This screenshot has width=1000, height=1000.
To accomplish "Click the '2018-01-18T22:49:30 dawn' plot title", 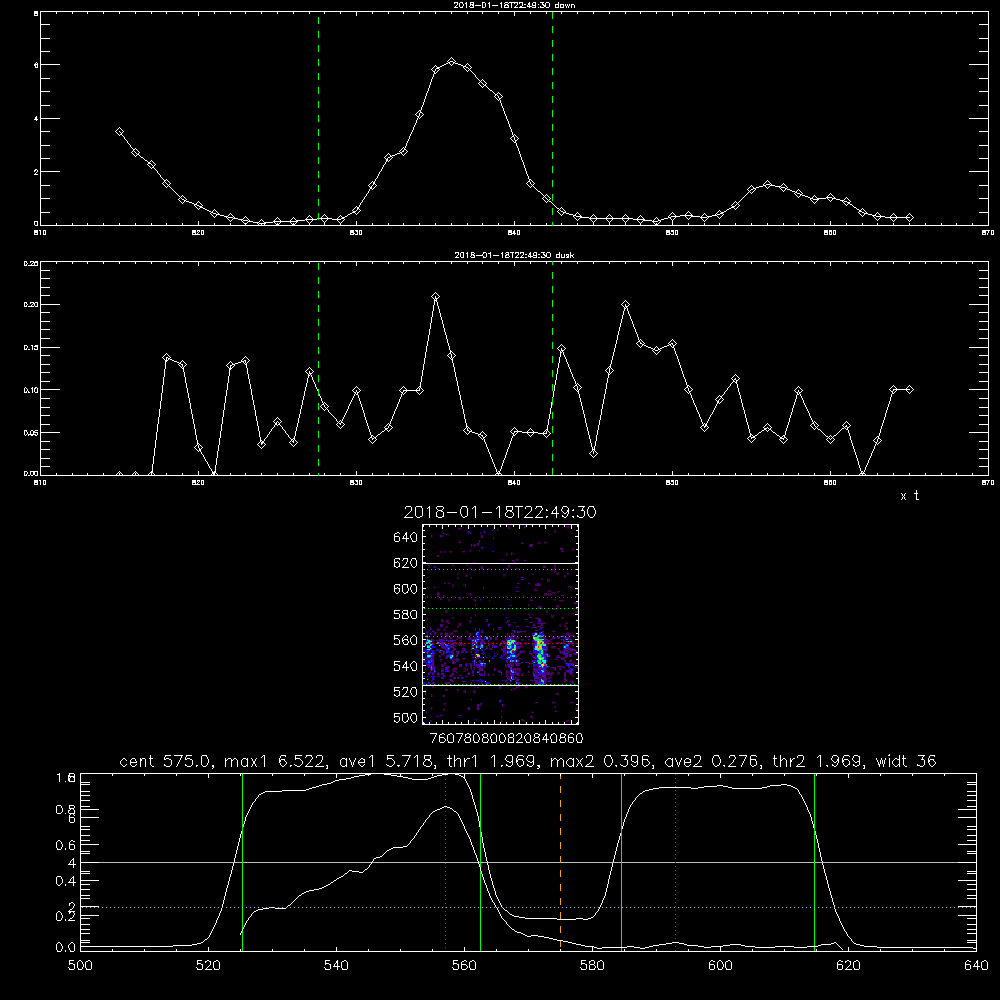I will pos(514,5).
